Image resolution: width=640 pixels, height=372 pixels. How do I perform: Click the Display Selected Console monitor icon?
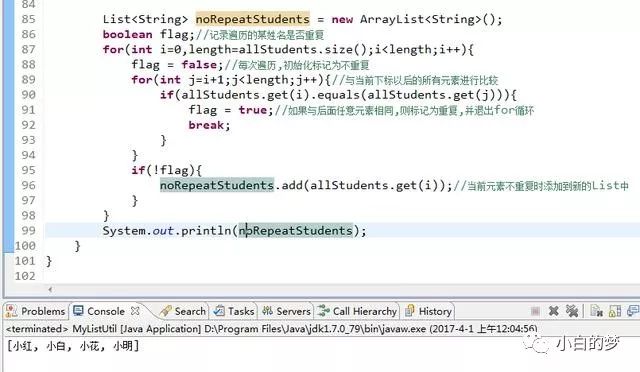(x=633, y=311)
